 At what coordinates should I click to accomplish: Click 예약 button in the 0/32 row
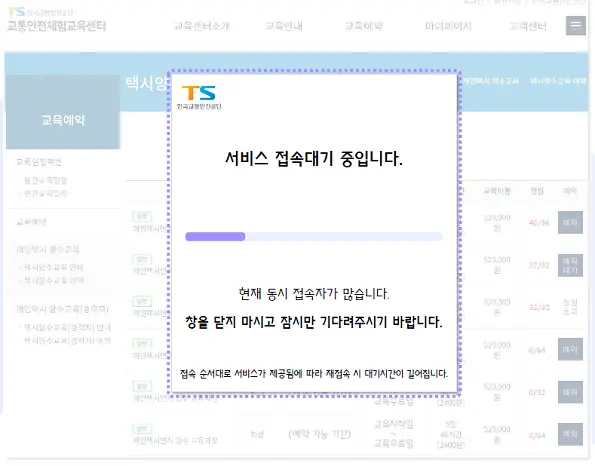(570, 392)
